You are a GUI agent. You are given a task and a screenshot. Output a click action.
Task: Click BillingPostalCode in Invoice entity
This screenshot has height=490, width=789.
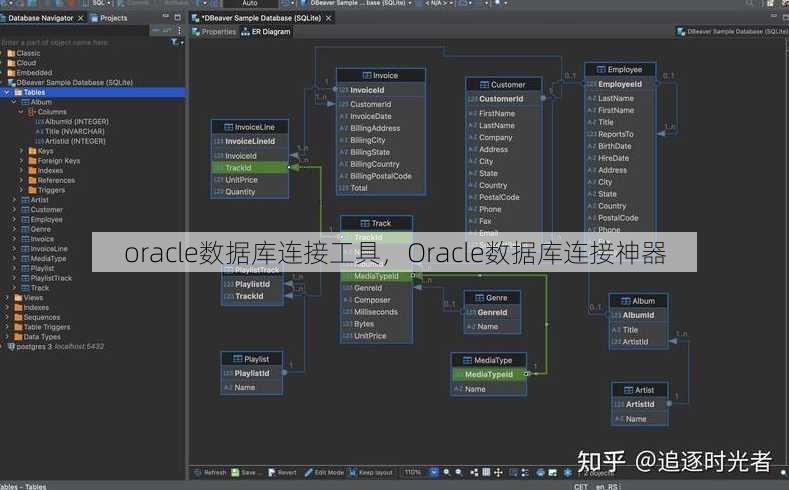pyautogui.click(x=380, y=177)
